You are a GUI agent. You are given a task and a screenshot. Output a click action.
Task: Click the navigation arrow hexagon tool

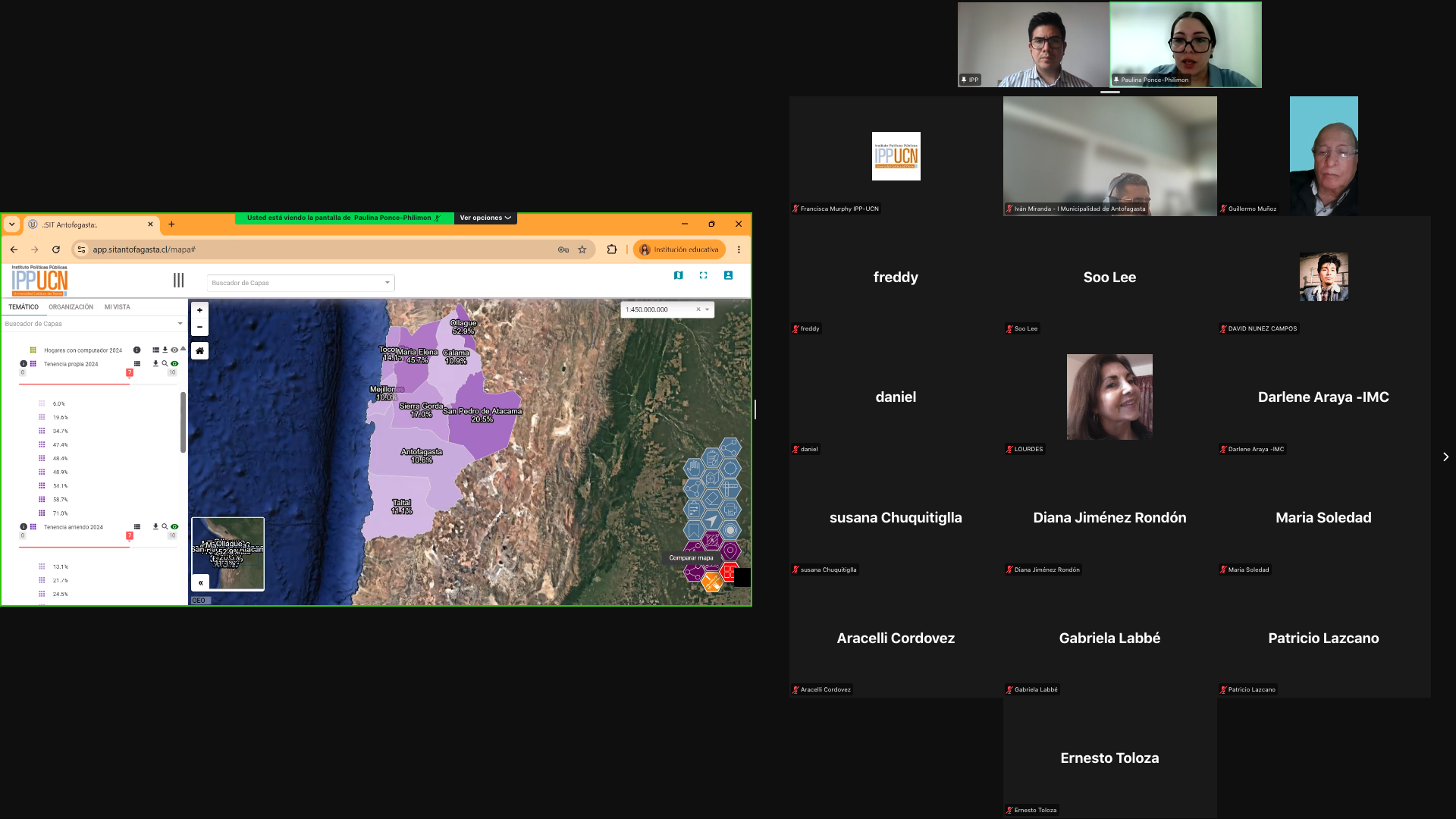pos(712,520)
